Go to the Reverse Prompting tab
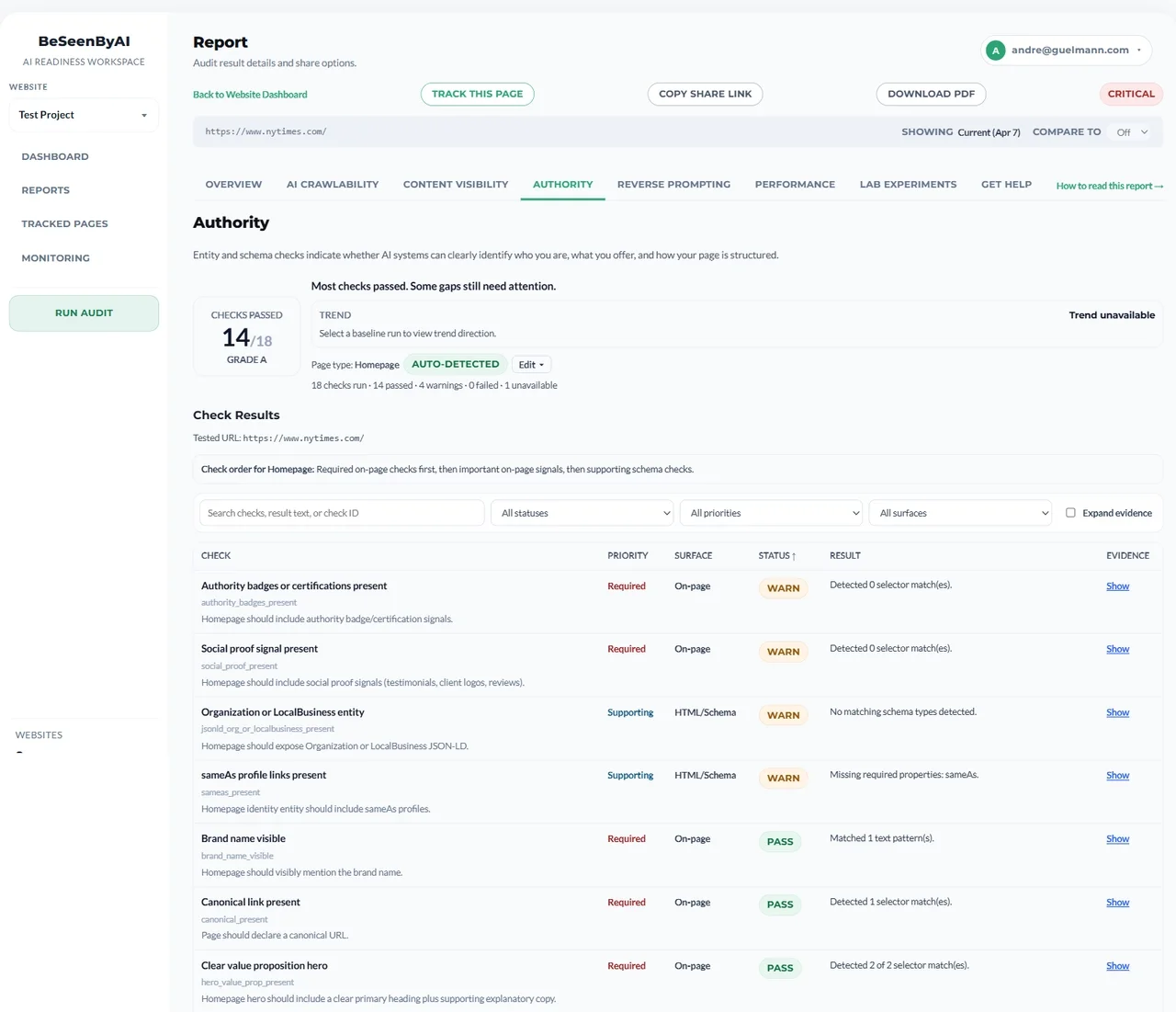The width and height of the screenshot is (1176, 1012). (673, 185)
